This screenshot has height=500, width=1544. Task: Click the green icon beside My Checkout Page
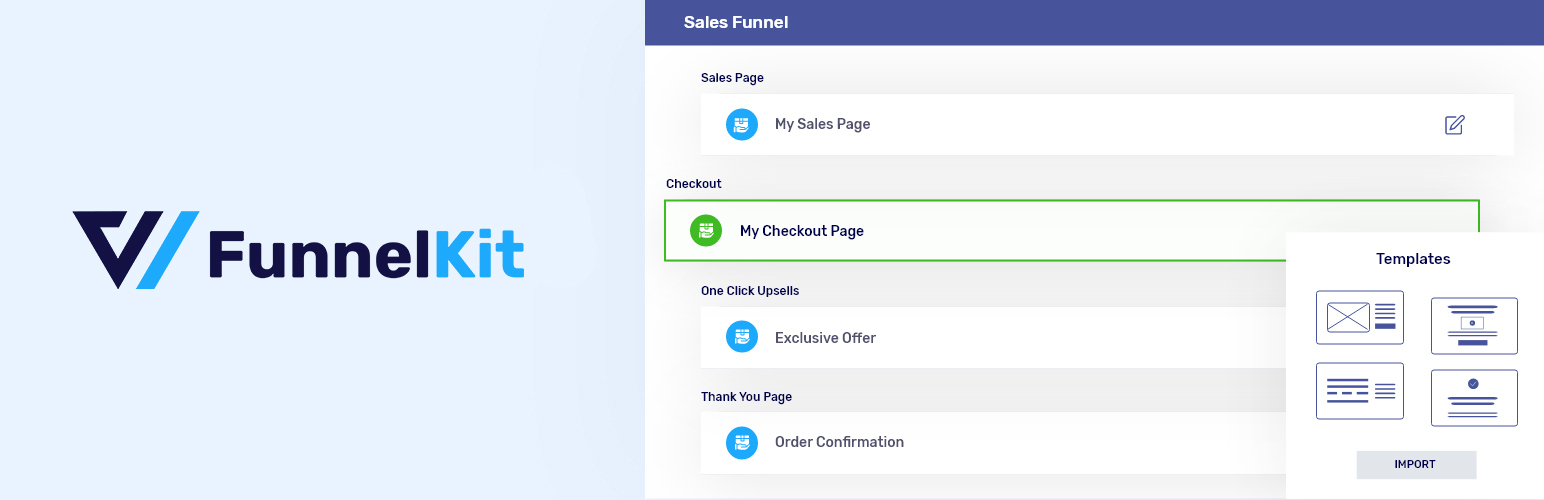[x=706, y=230]
